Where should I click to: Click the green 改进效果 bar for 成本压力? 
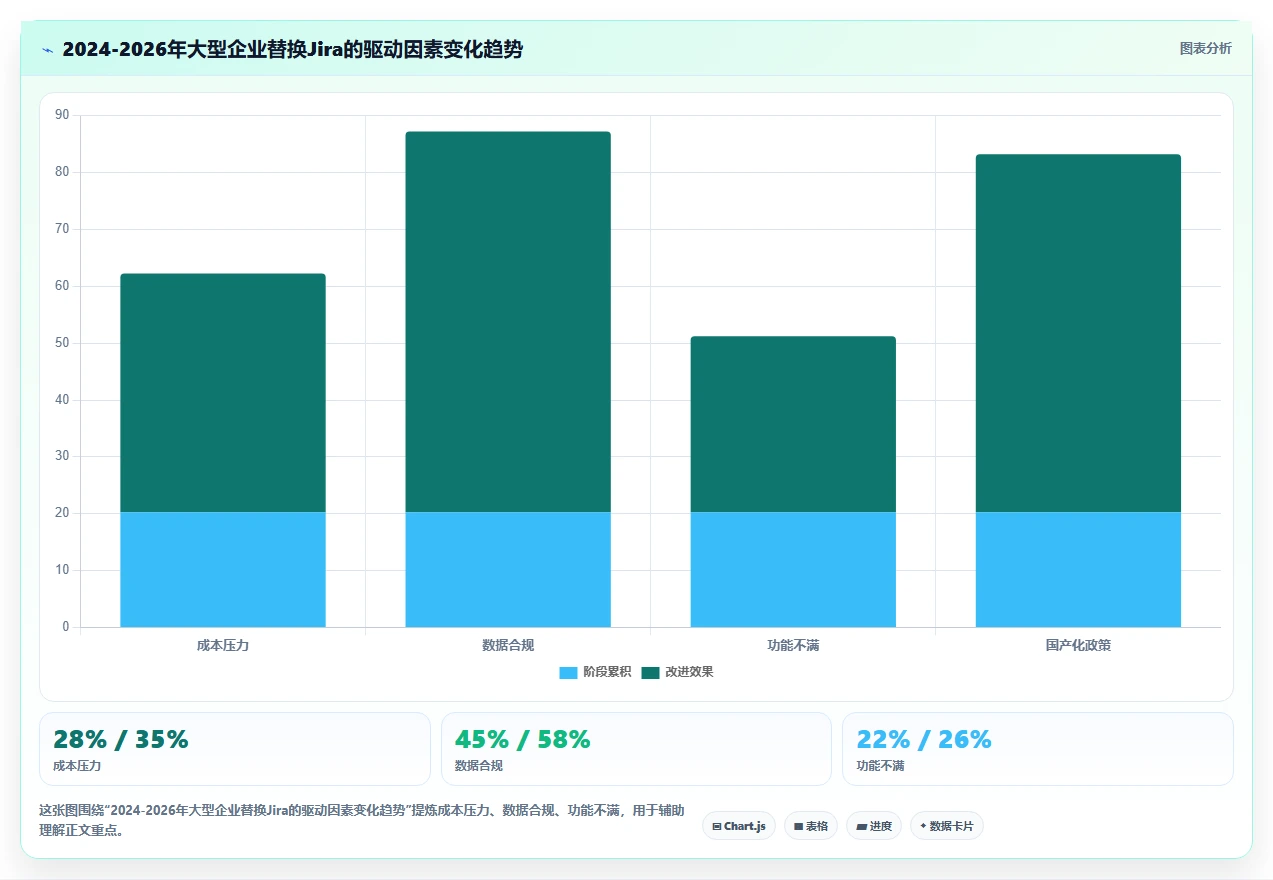[x=223, y=393]
